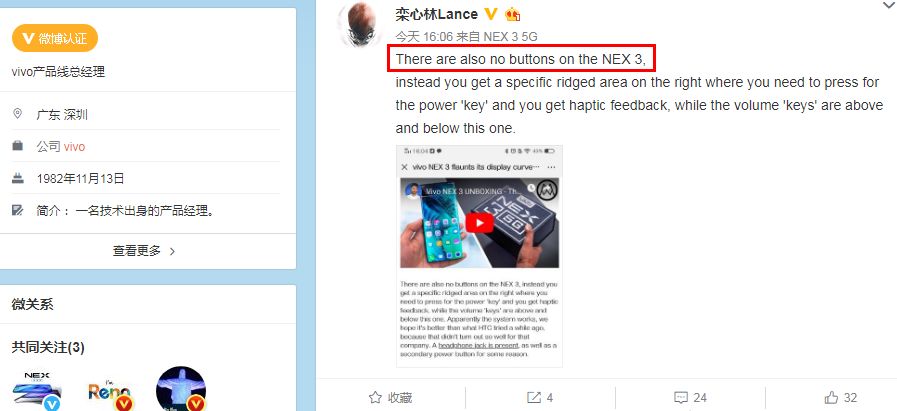897x411 pixels.
Task: Open the post options chevron at top right
Action: pos(889,5)
